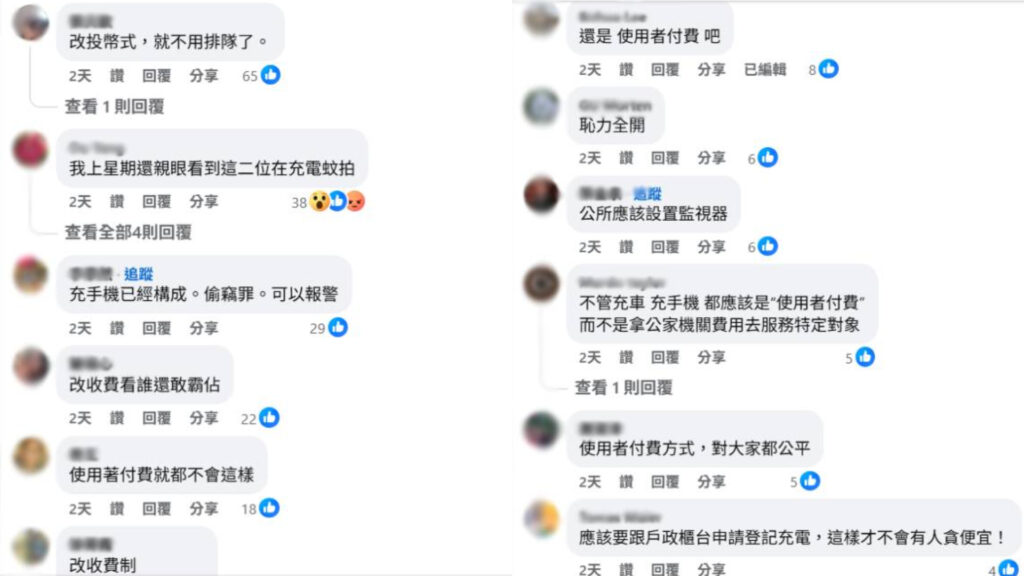Click like icon on 公所應該設置監視器 comment
Image resolution: width=1024 pixels, height=576 pixels.
pos(768,246)
